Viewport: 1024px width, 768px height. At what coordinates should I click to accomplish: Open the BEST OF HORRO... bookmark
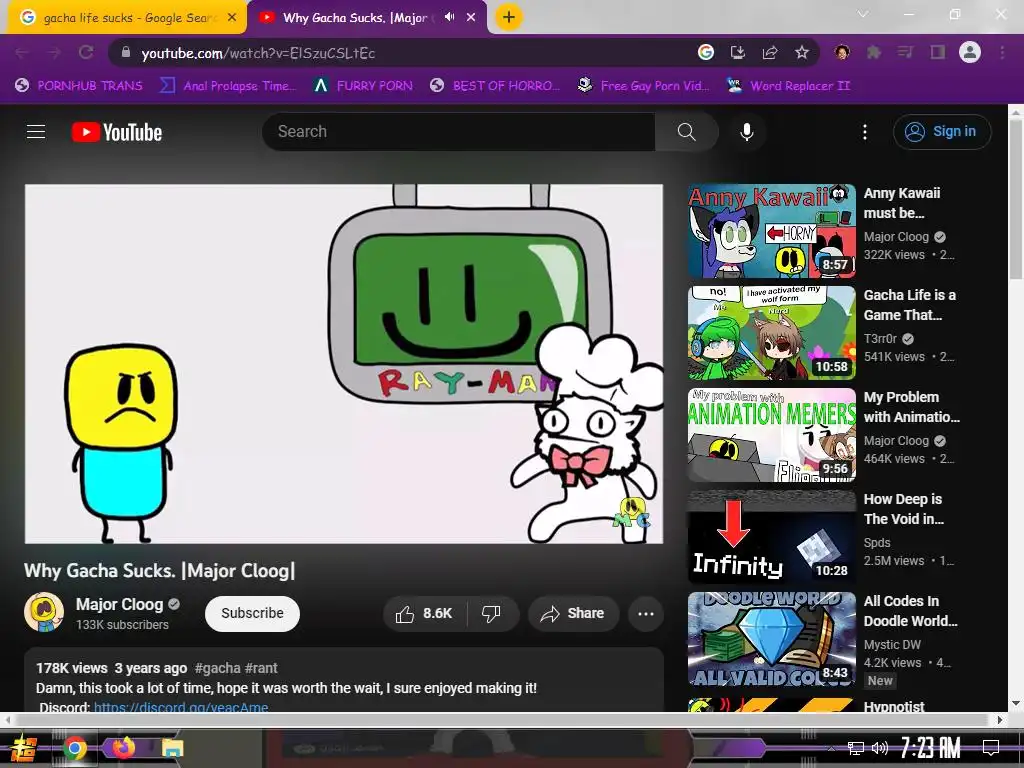click(x=494, y=86)
